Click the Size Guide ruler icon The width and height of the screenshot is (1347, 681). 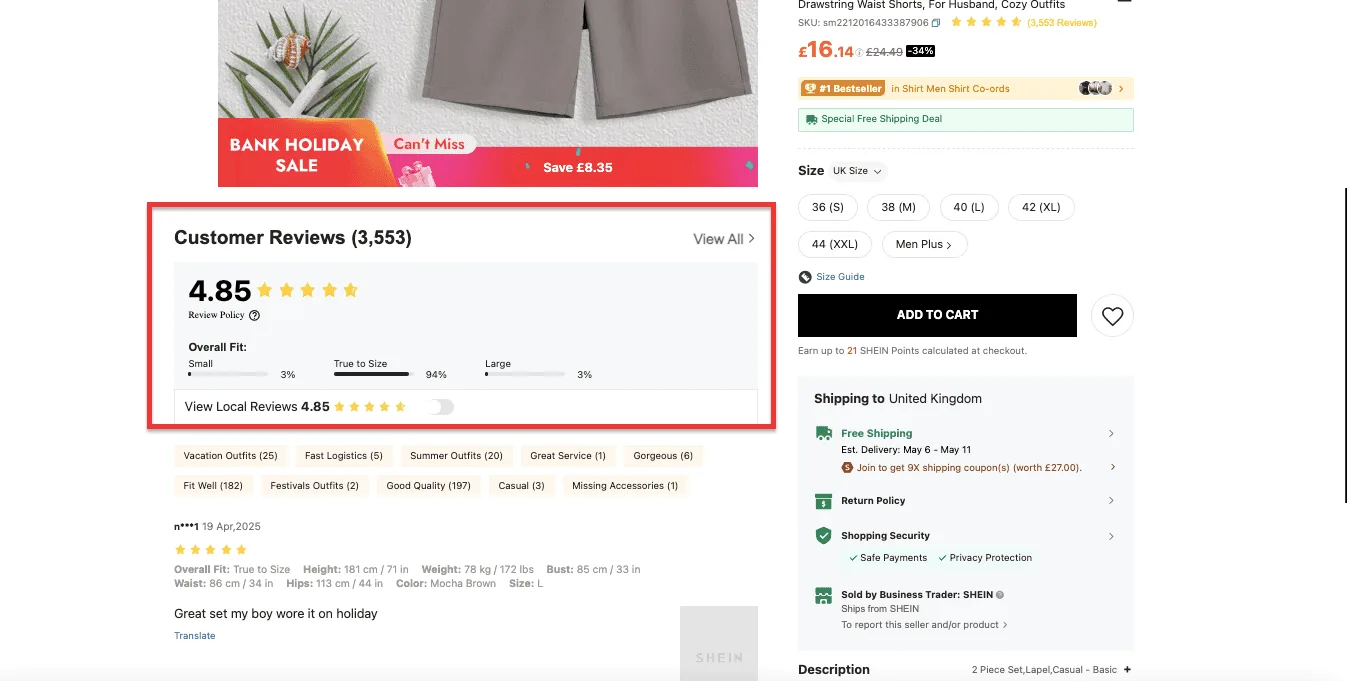805,277
